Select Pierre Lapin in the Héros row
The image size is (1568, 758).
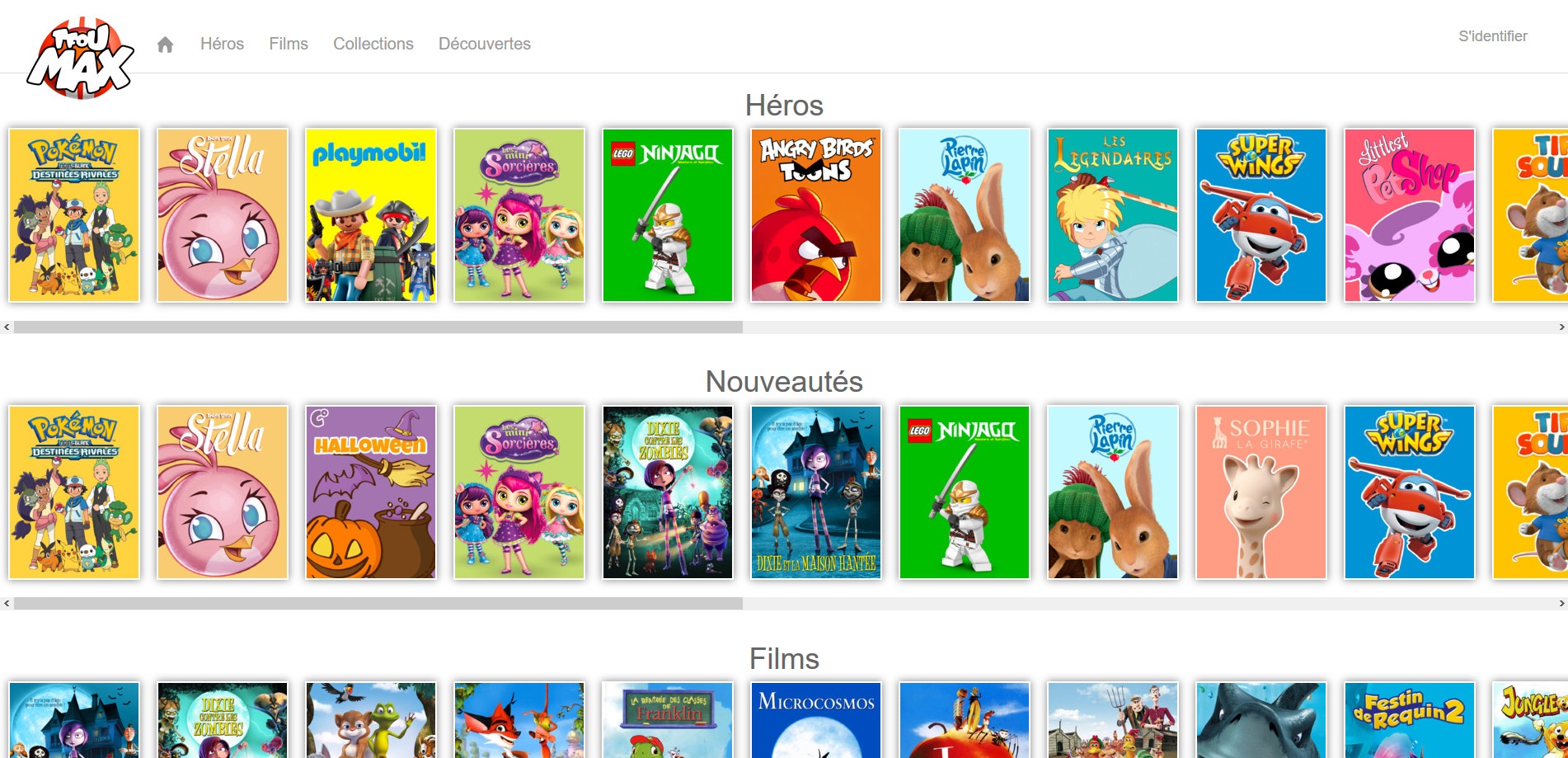[965, 215]
